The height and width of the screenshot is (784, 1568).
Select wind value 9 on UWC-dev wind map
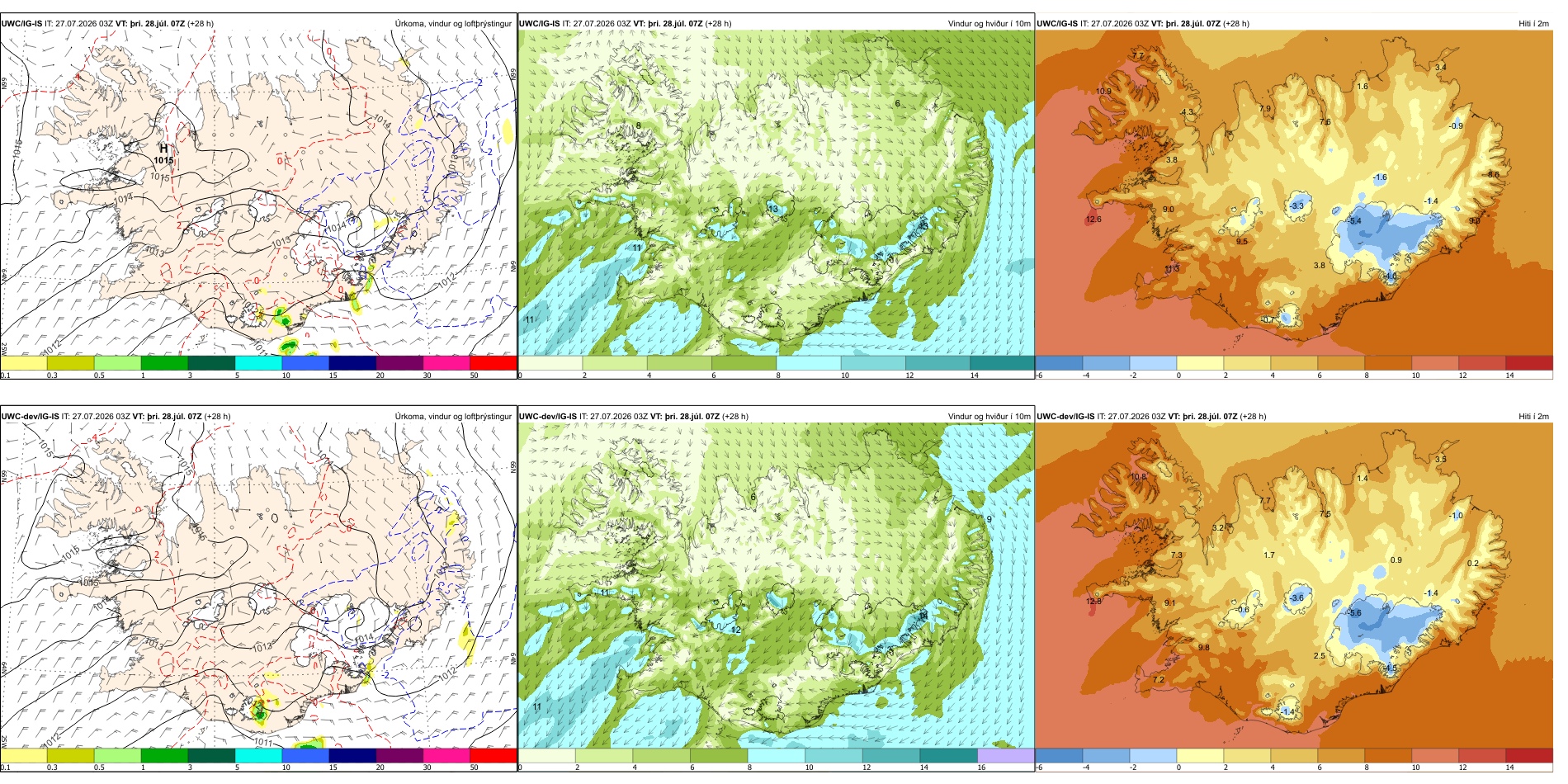(x=989, y=519)
